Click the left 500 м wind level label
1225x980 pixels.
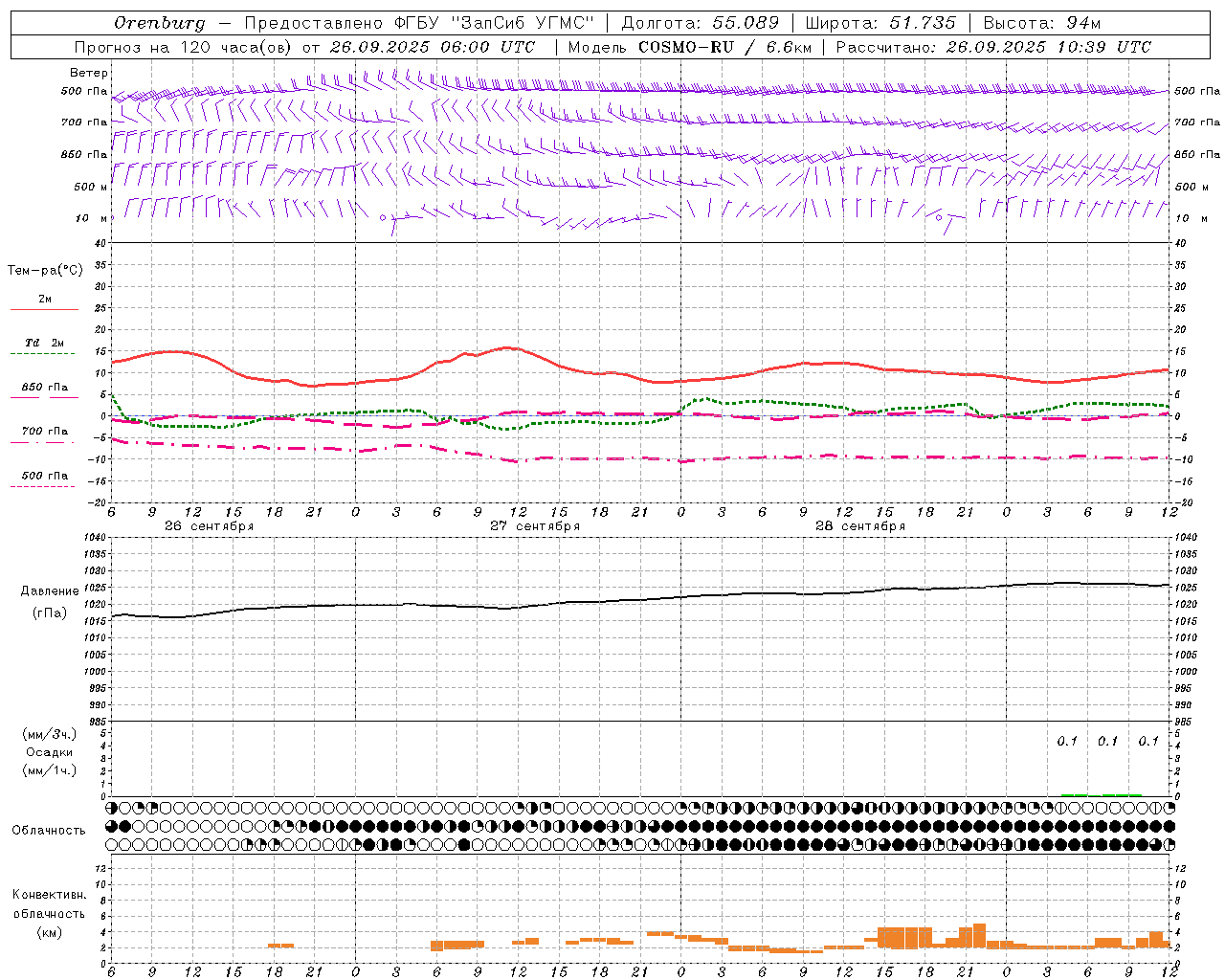91,187
